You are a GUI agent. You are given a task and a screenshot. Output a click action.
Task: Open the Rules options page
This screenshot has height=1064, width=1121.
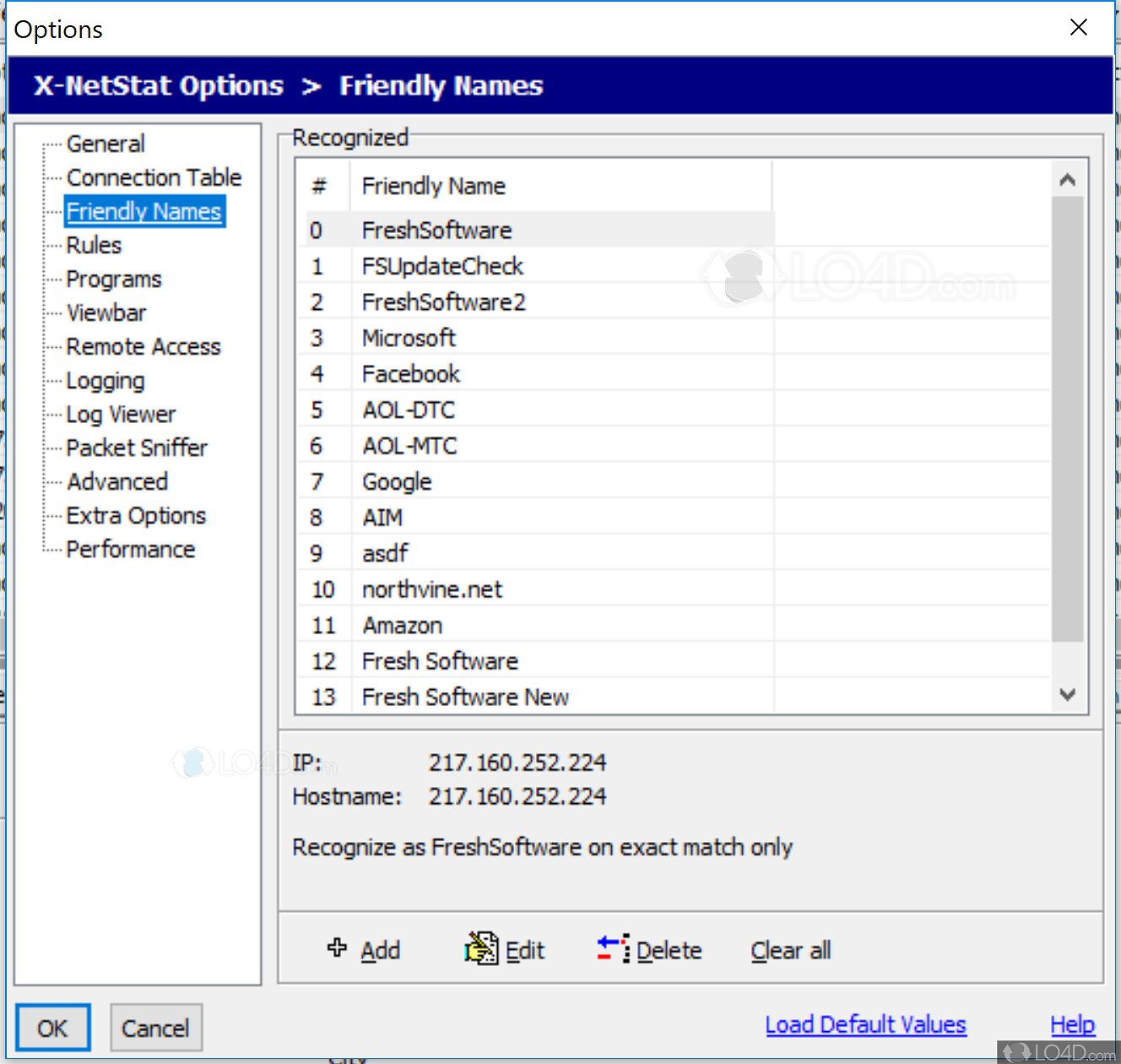(93, 245)
